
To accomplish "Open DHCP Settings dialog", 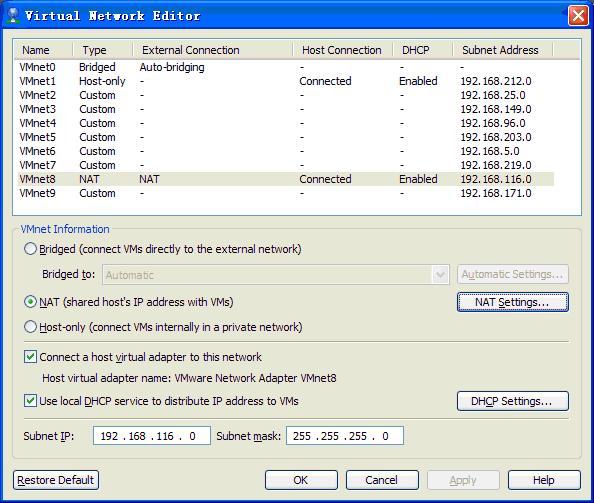I will (513, 401).
